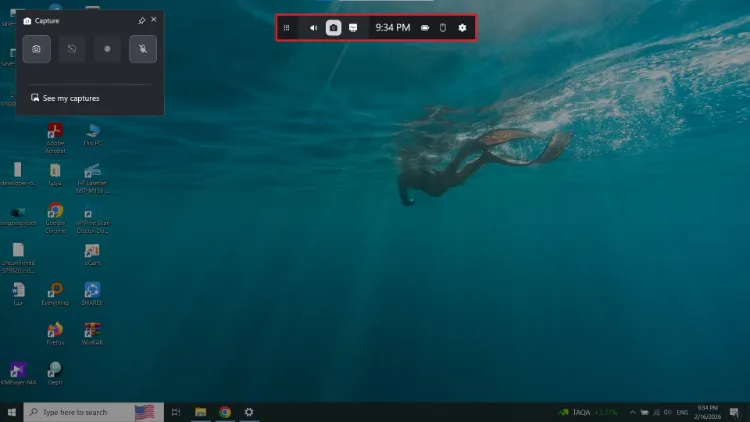Screen dimensions: 750x422
Task: Toggle the Capture widget in Game Bar
Action: (x=333, y=28)
